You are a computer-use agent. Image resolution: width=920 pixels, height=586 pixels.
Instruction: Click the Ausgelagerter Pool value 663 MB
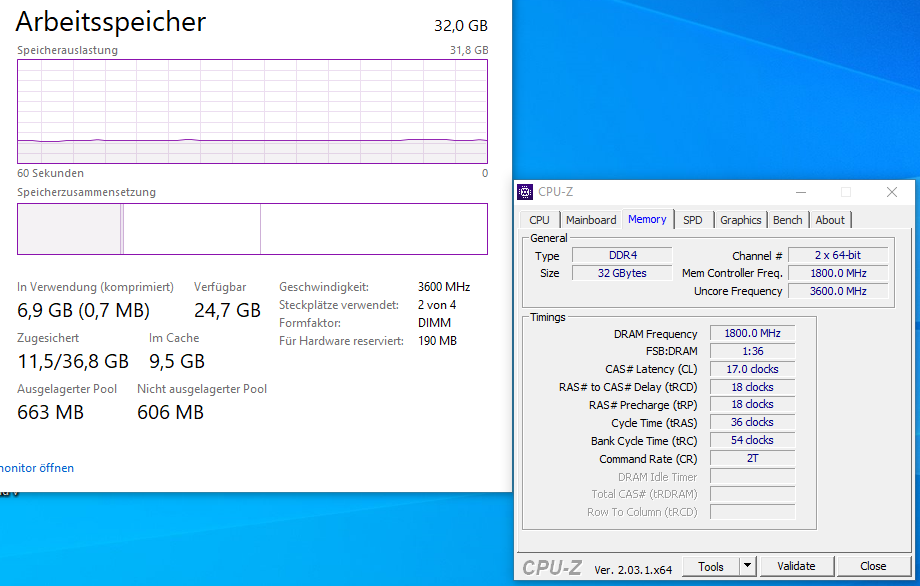[50, 412]
